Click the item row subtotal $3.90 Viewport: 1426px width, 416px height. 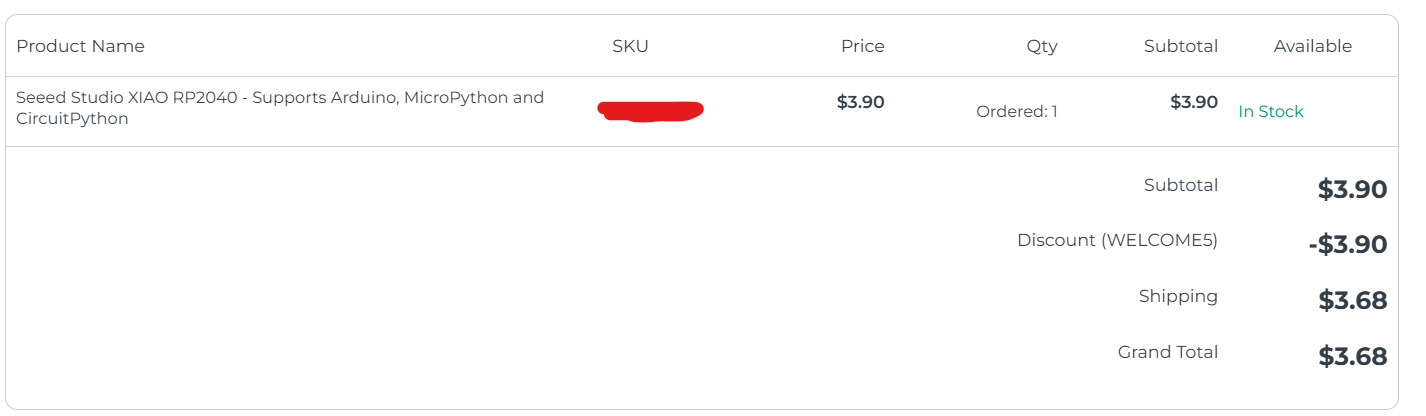coord(1193,102)
